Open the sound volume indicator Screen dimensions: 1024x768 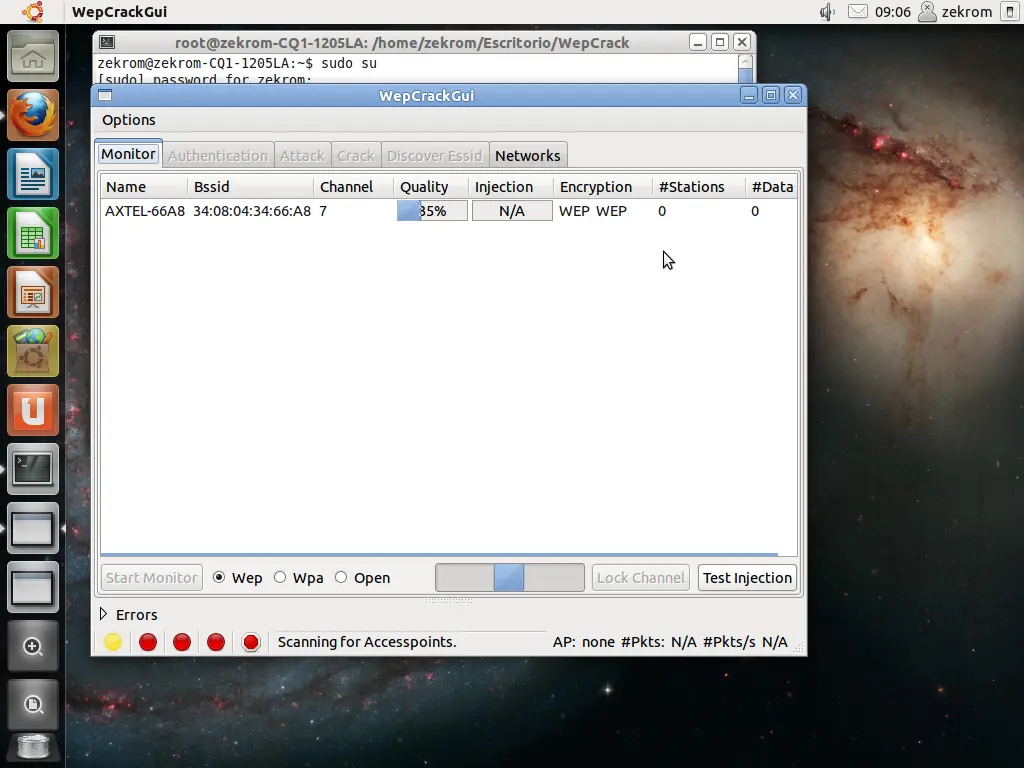click(827, 12)
